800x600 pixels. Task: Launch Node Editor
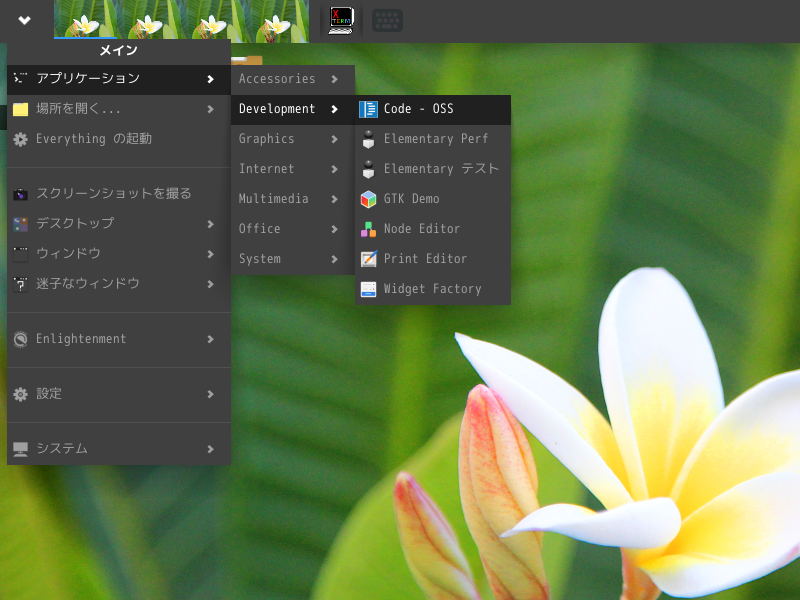click(433, 229)
